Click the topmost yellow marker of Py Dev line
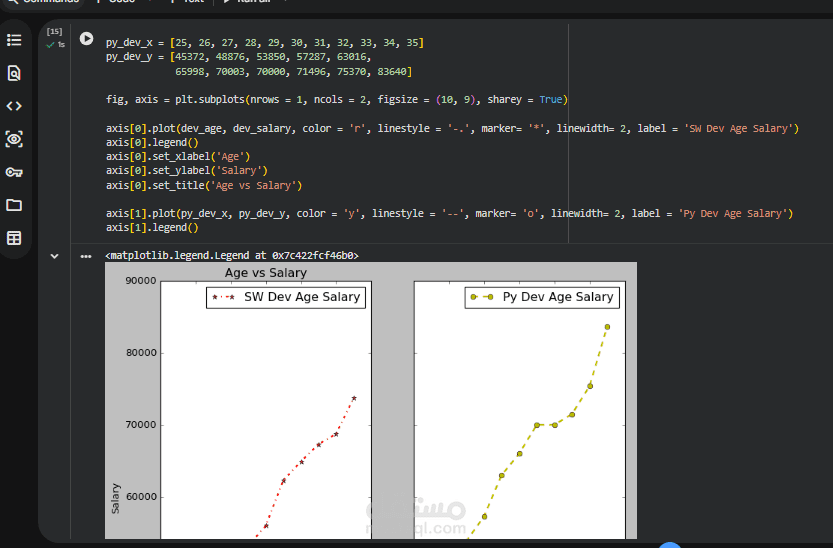 607,327
